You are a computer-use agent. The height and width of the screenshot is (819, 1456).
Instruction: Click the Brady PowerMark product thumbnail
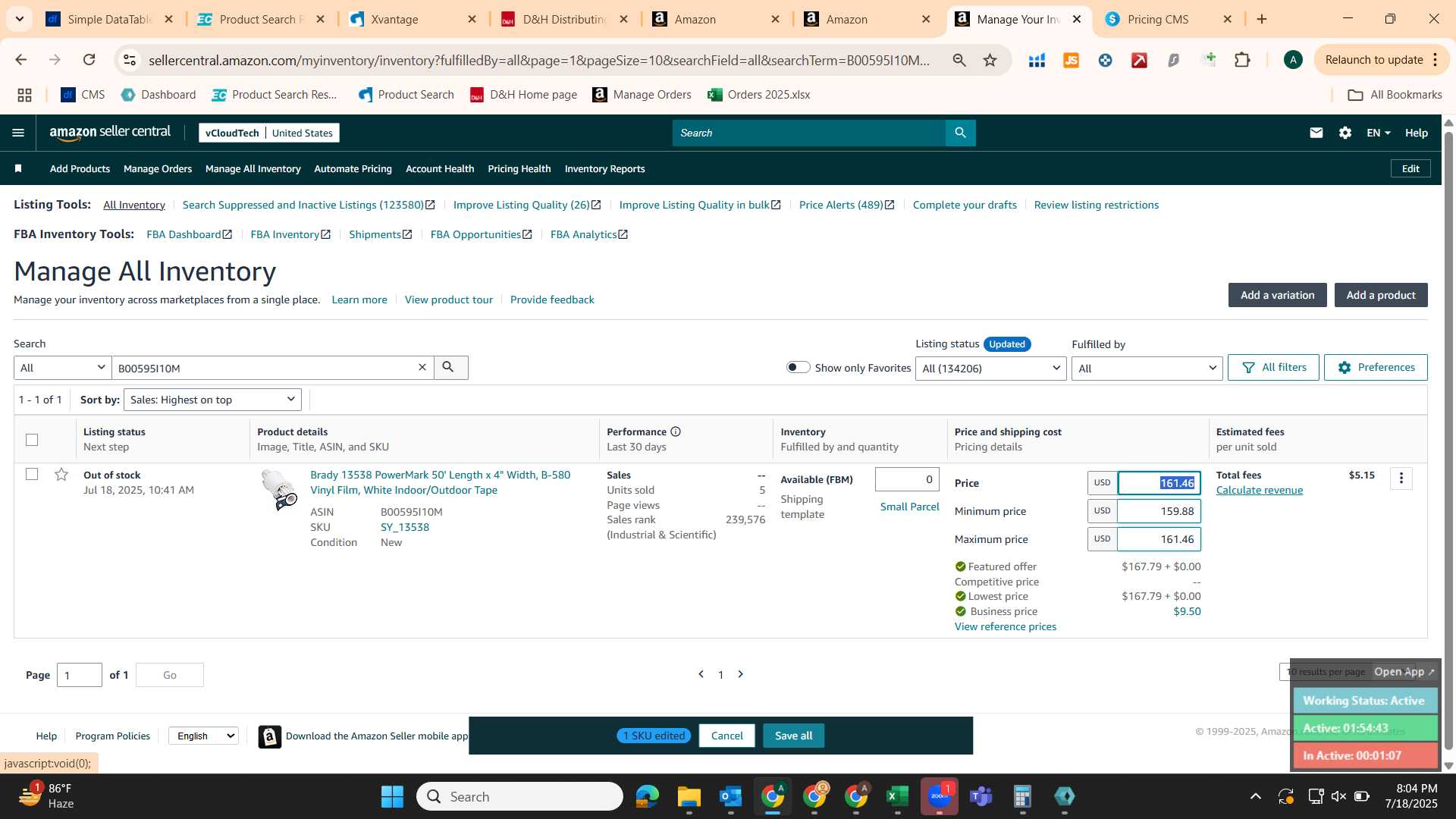pos(278,490)
